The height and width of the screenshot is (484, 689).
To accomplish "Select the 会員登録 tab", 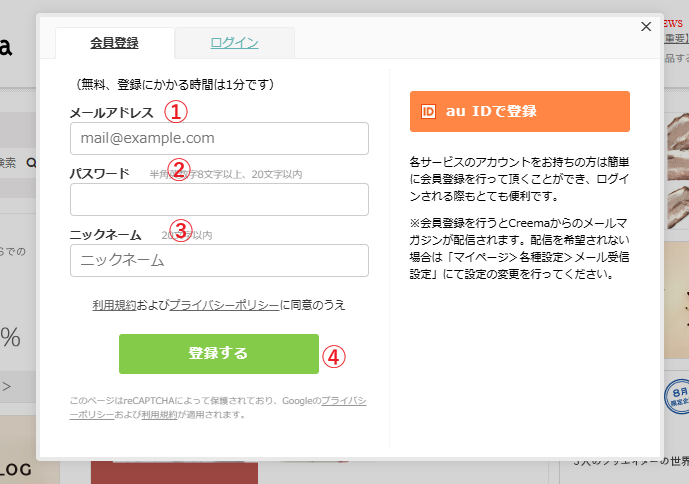I will click(x=114, y=42).
